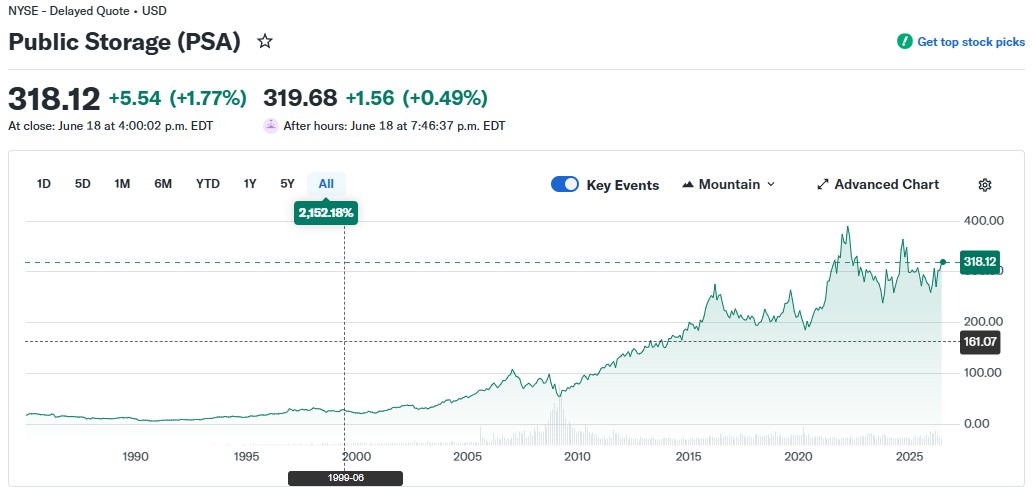Select the 1D time range
This screenshot has width=1032, height=487.
[43, 184]
